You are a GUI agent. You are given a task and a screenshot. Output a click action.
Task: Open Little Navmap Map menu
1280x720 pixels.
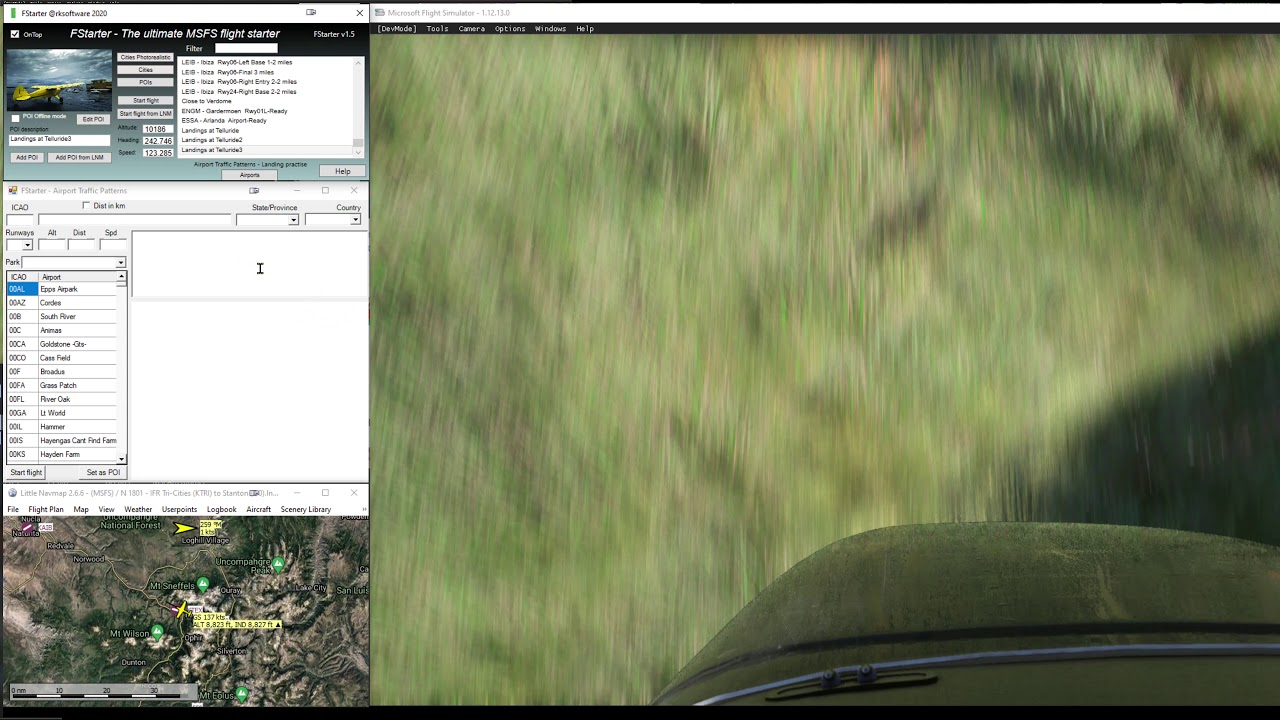(81, 510)
